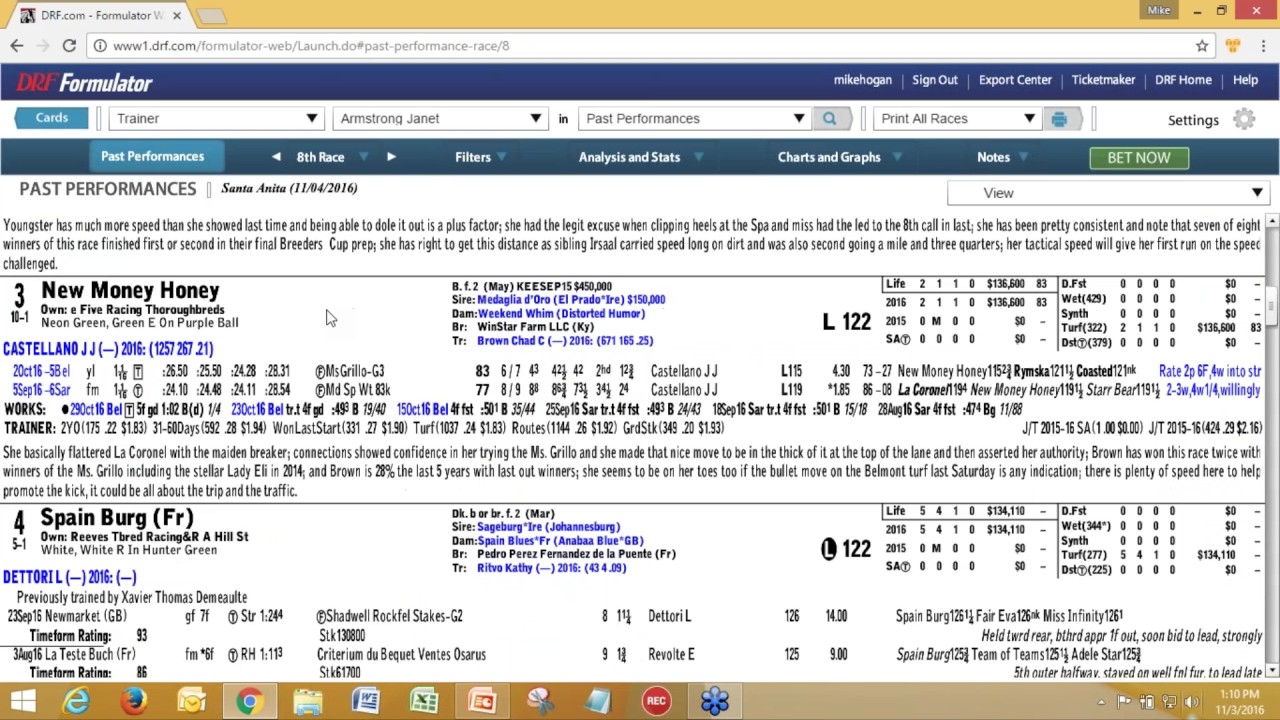Launch Internet Explorer from taskbar

pyautogui.click(x=76, y=701)
